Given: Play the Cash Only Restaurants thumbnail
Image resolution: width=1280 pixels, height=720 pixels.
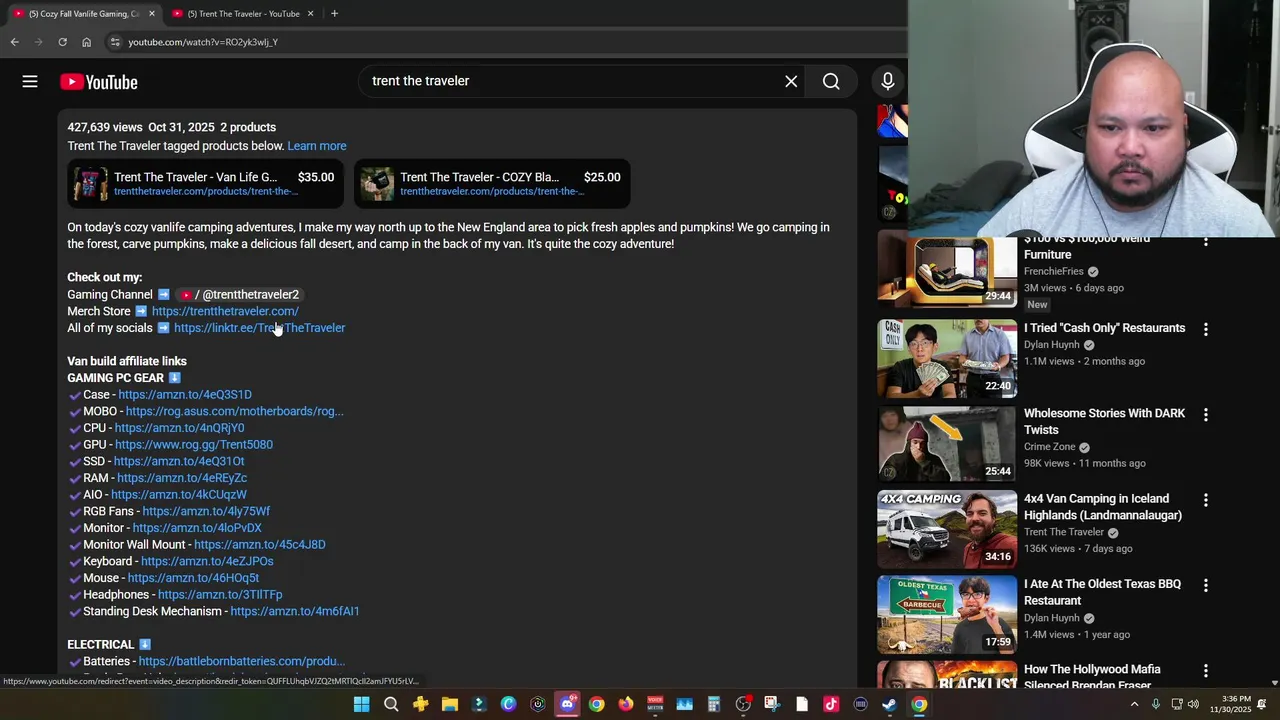Looking at the screenshot, I should [x=947, y=359].
